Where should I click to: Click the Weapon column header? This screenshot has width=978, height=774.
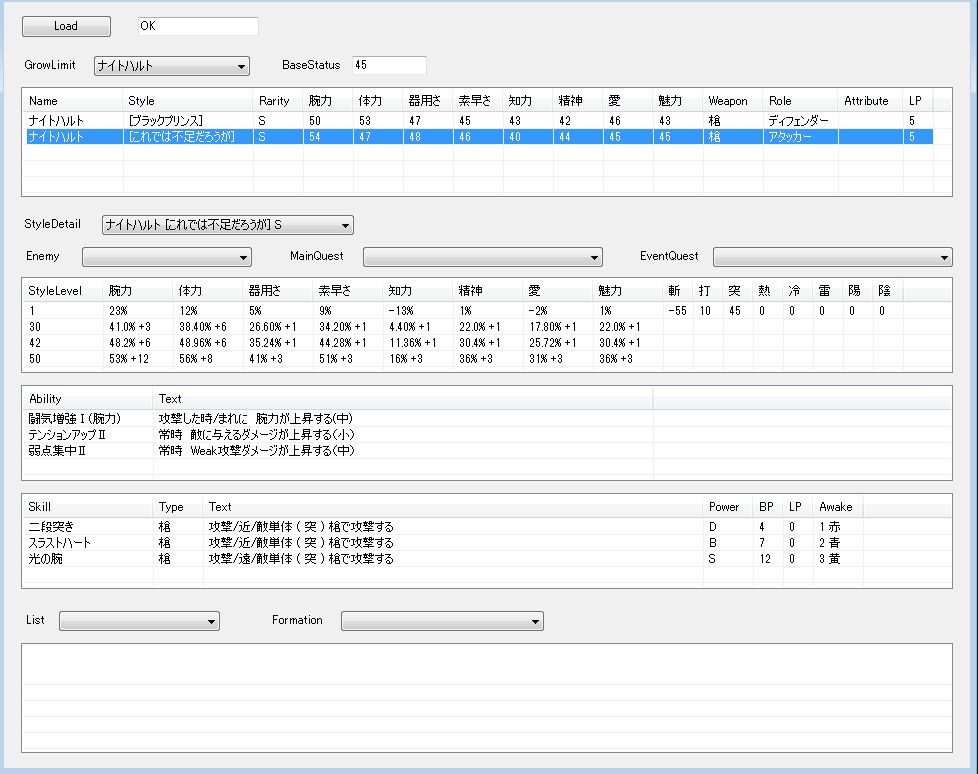[x=733, y=100]
